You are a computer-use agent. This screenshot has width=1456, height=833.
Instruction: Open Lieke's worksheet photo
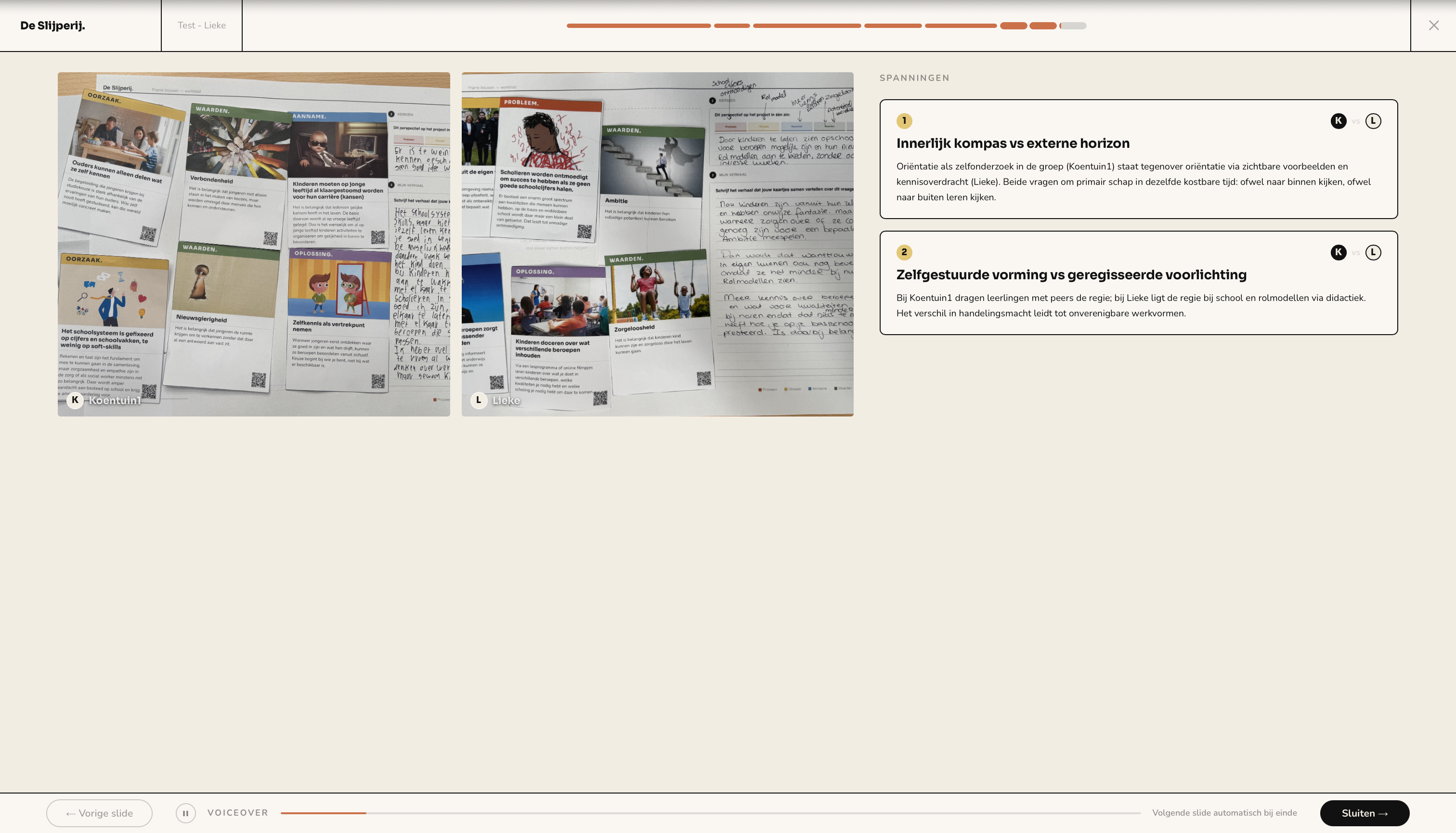pos(657,244)
